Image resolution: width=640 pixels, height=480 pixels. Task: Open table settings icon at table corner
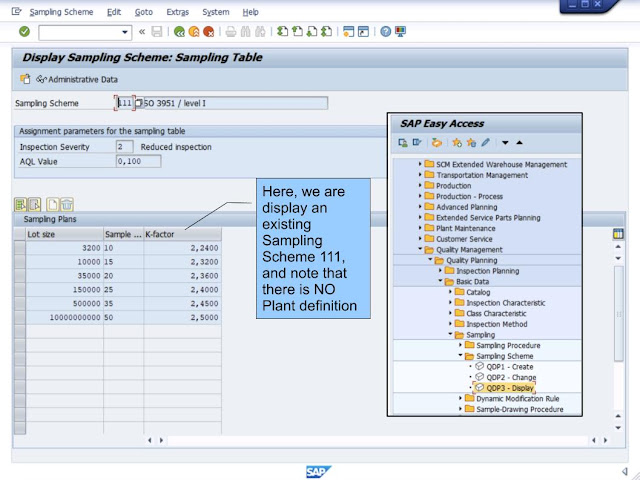click(618, 234)
